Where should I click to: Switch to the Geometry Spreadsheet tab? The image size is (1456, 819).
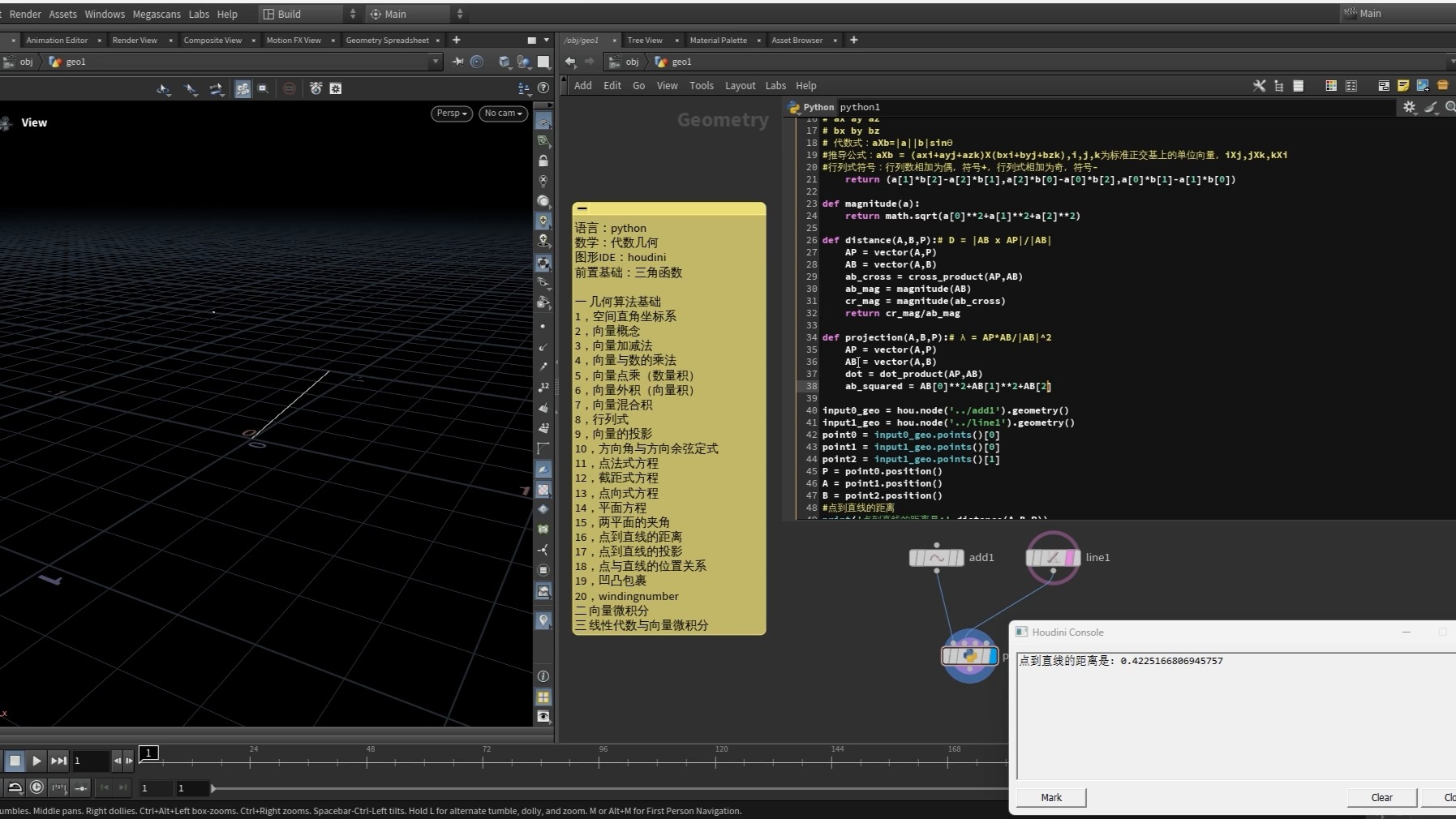click(x=387, y=41)
